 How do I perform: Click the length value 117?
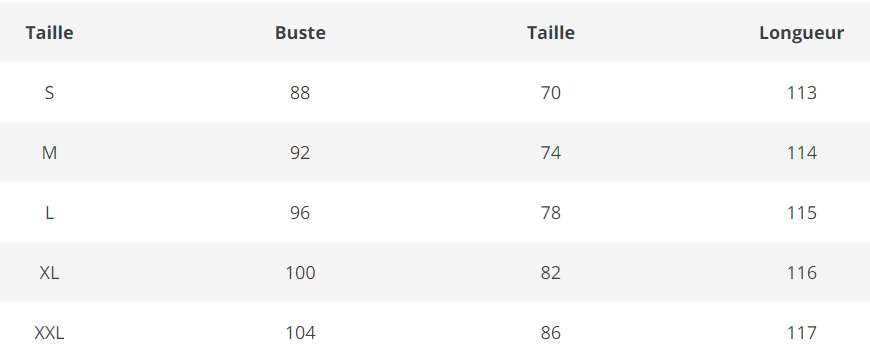pos(802,332)
